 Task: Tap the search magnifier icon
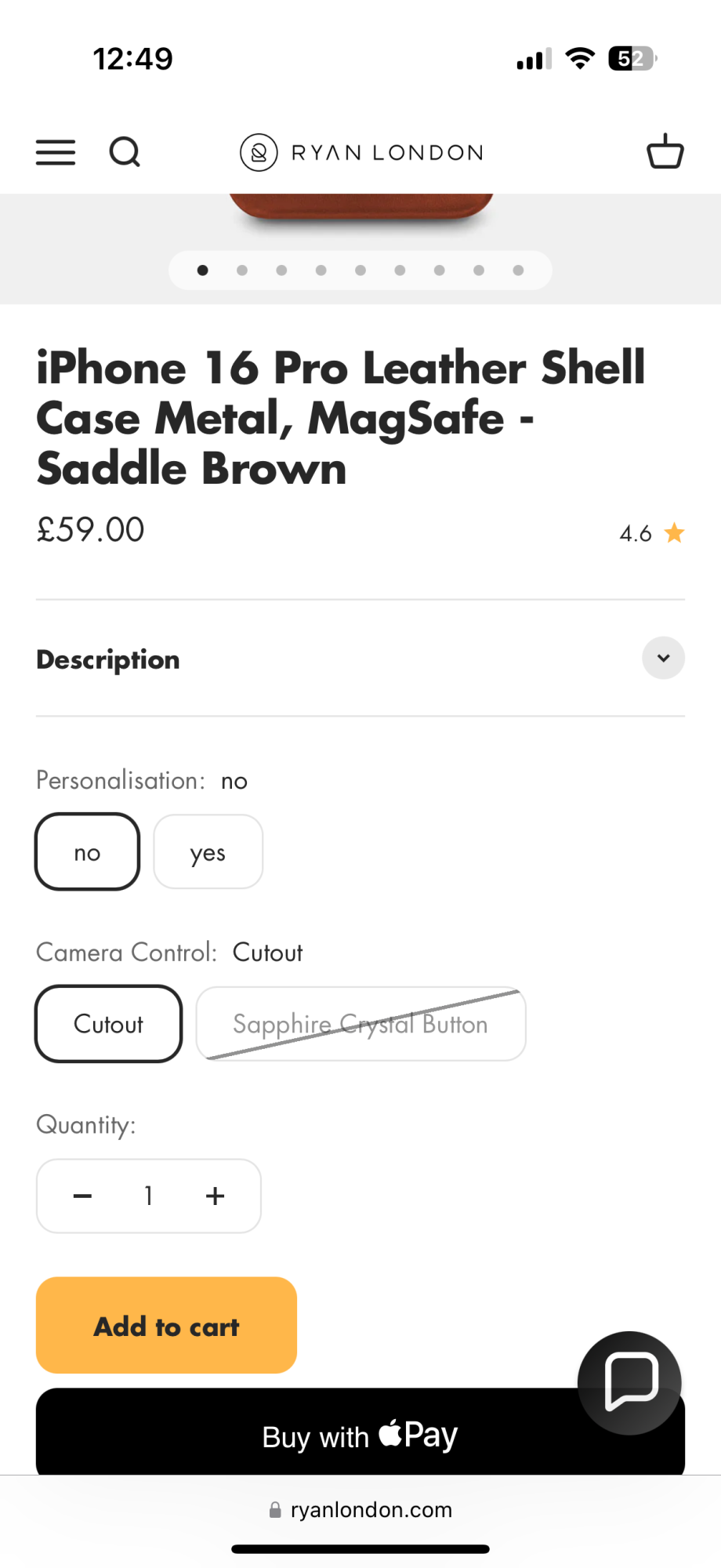click(125, 152)
